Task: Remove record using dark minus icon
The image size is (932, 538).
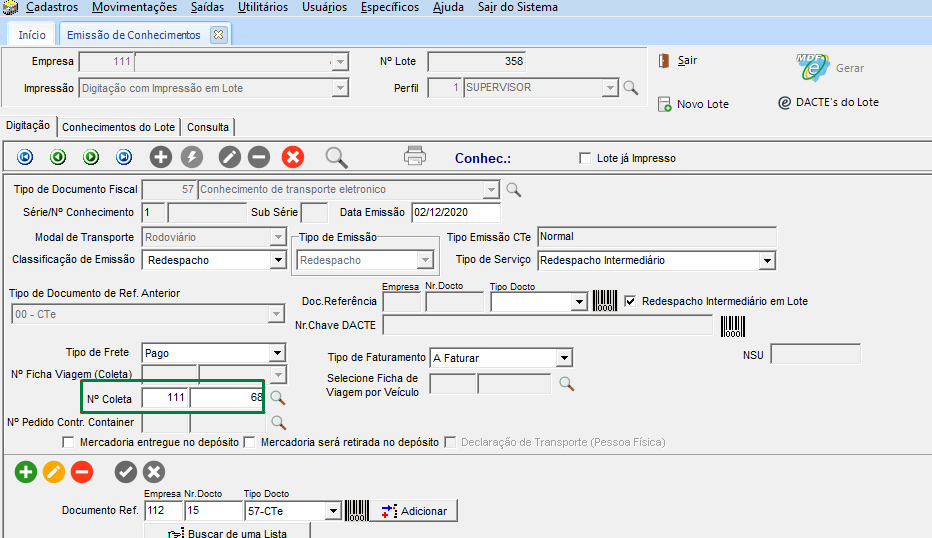Action: 259,157
